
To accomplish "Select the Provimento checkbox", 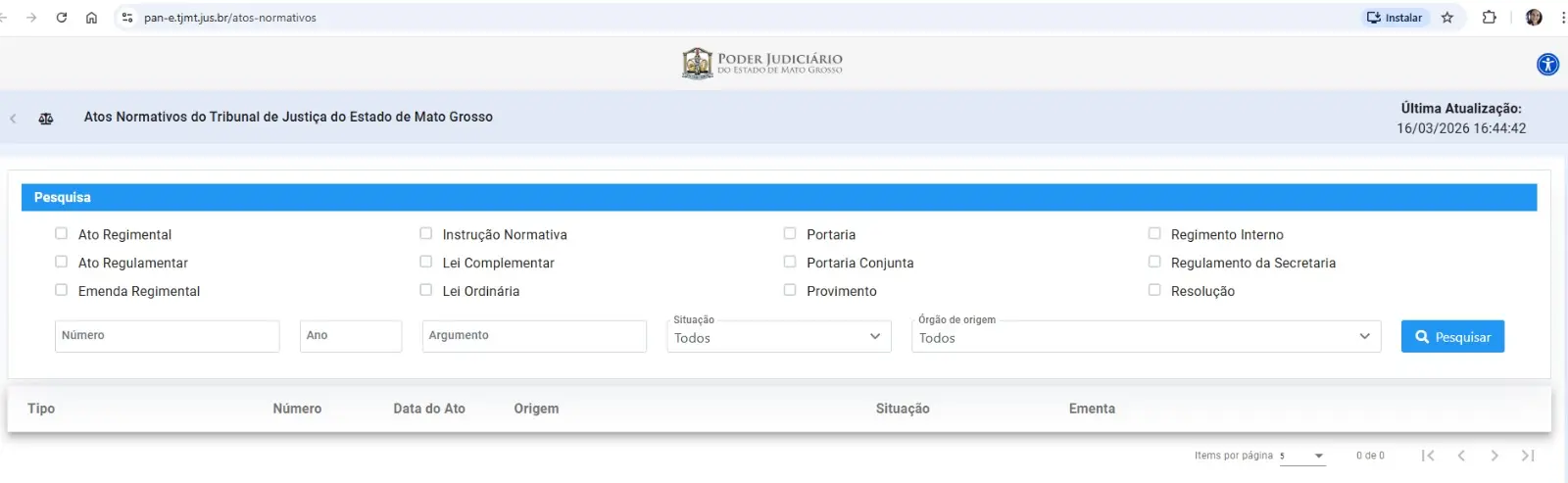I will [x=790, y=290].
